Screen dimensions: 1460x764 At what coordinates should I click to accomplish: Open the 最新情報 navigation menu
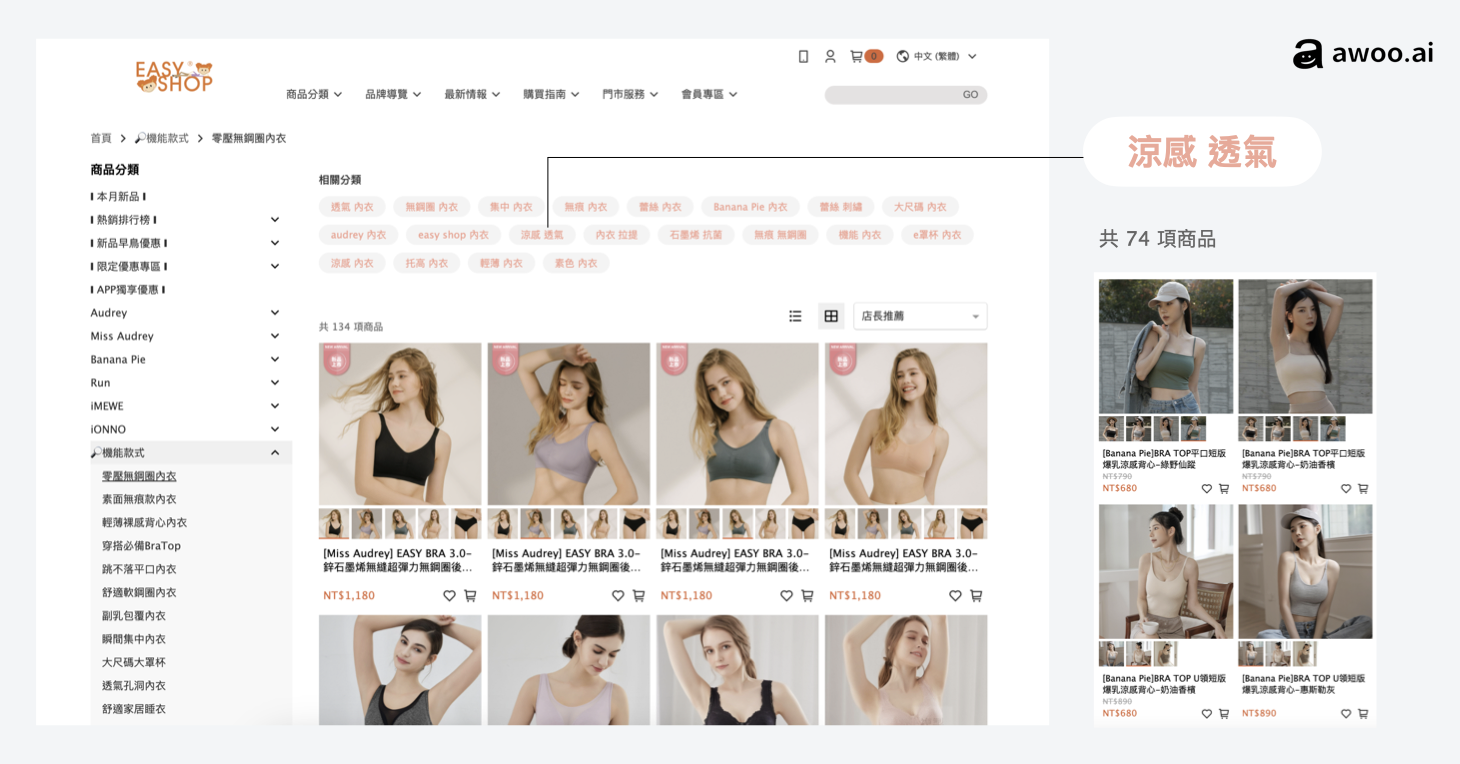point(472,94)
